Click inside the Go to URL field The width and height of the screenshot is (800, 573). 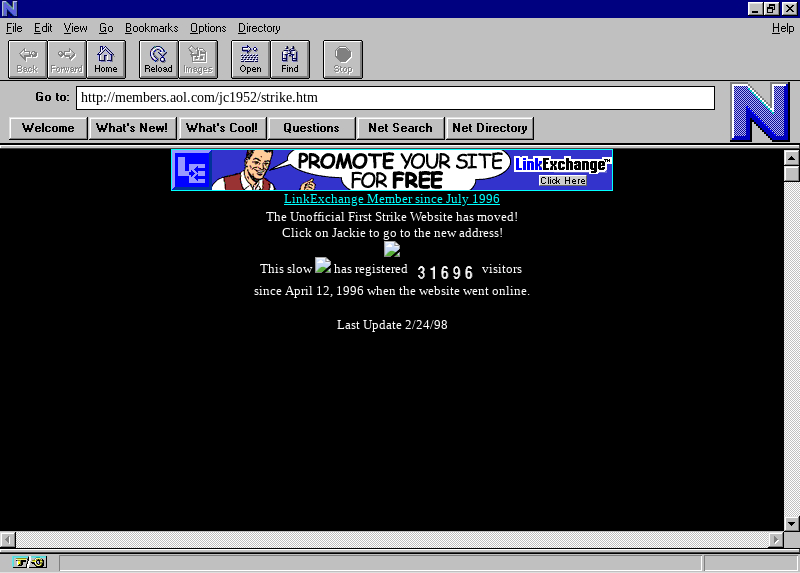tap(395, 98)
